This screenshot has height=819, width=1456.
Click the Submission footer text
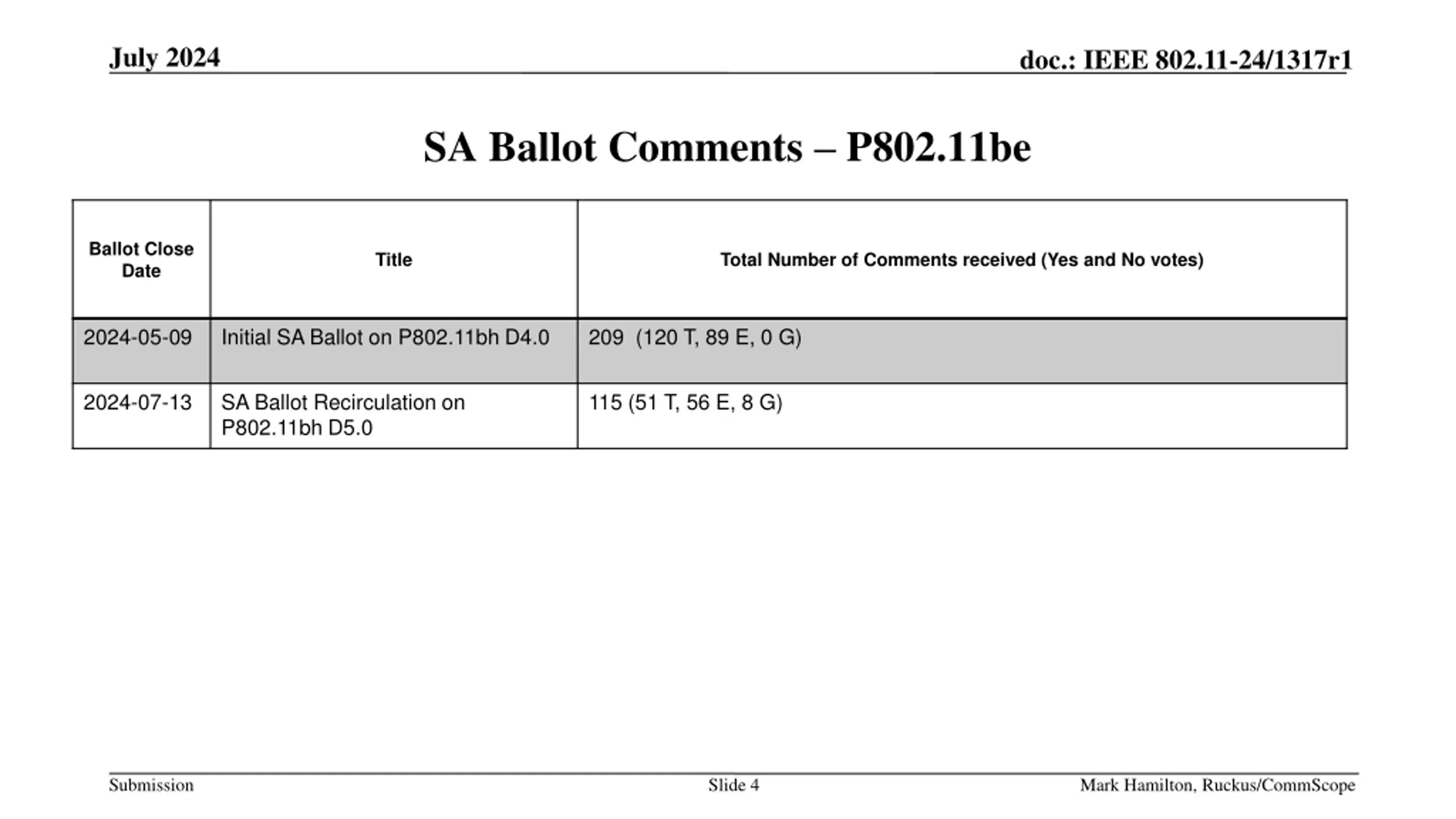click(x=151, y=785)
